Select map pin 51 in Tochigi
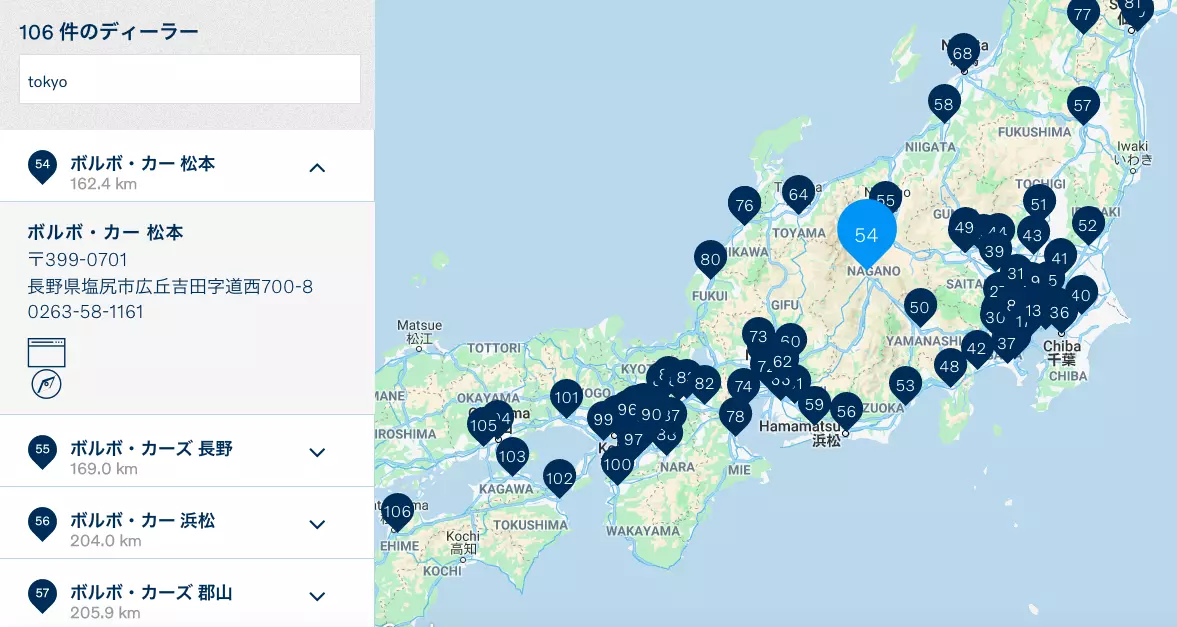This screenshot has width=1177, height=627. coord(1039,205)
